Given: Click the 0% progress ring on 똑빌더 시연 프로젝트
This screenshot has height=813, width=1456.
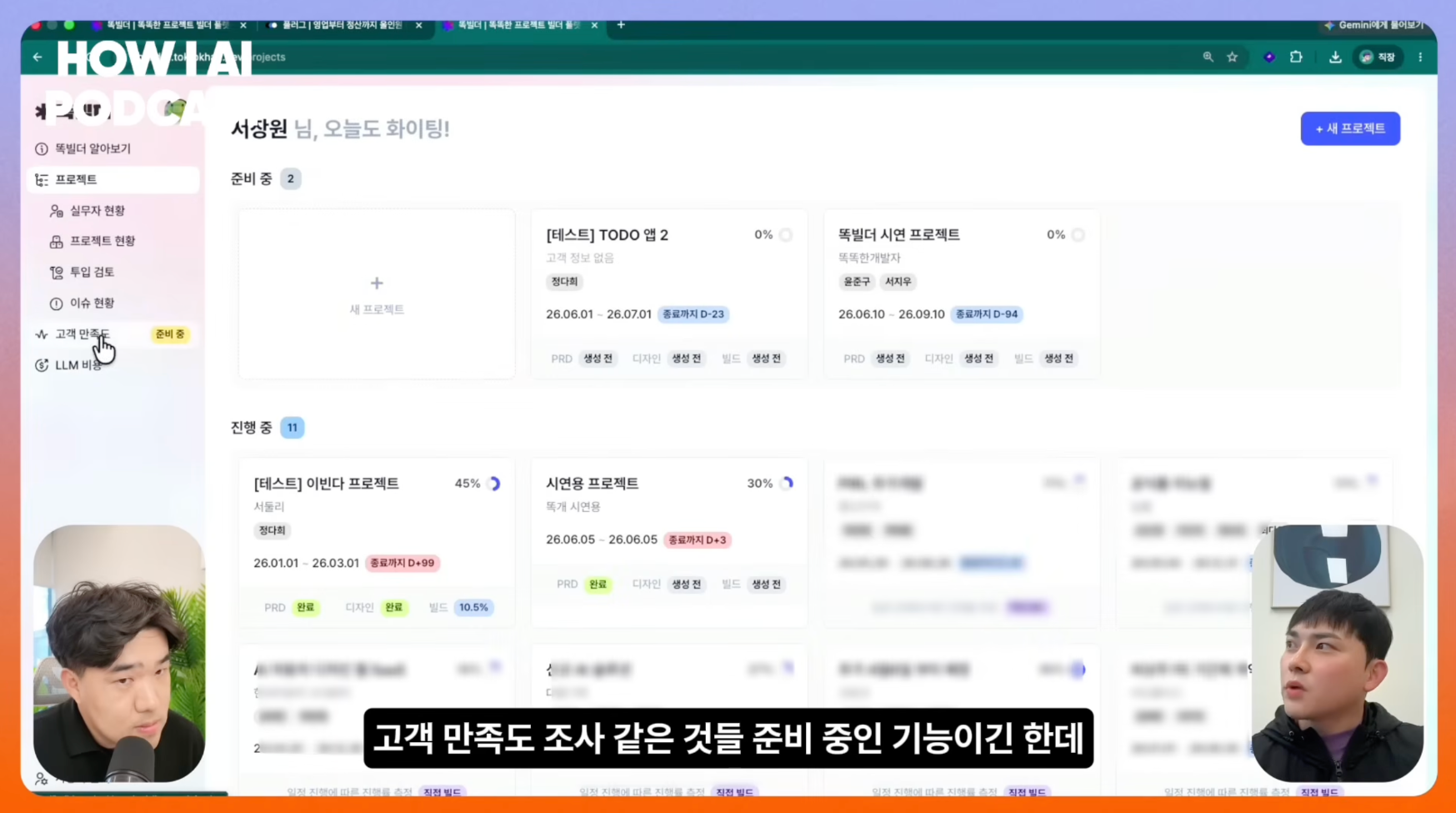Looking at the screenshot, I should [x=1078, y=235].
